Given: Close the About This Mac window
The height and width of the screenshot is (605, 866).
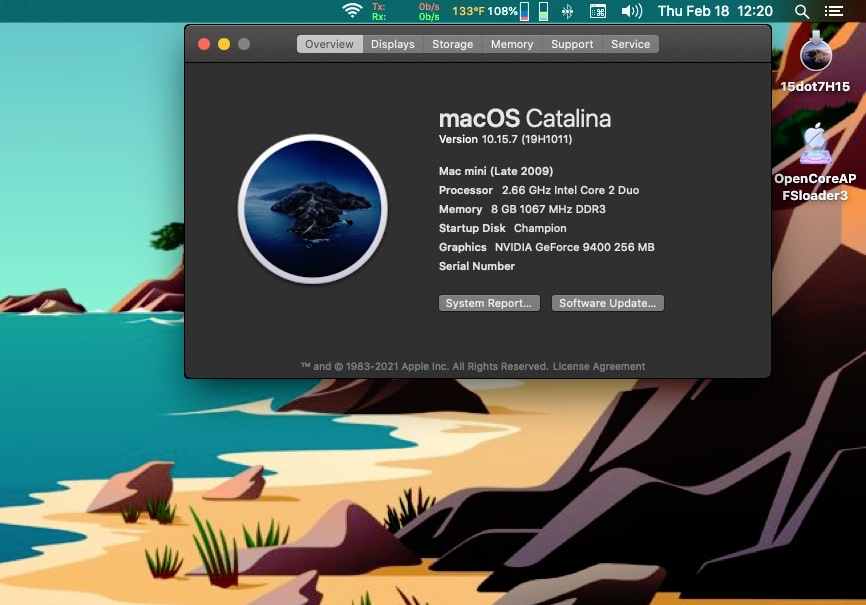Looking at the screenshot, I should coord(204,44).
